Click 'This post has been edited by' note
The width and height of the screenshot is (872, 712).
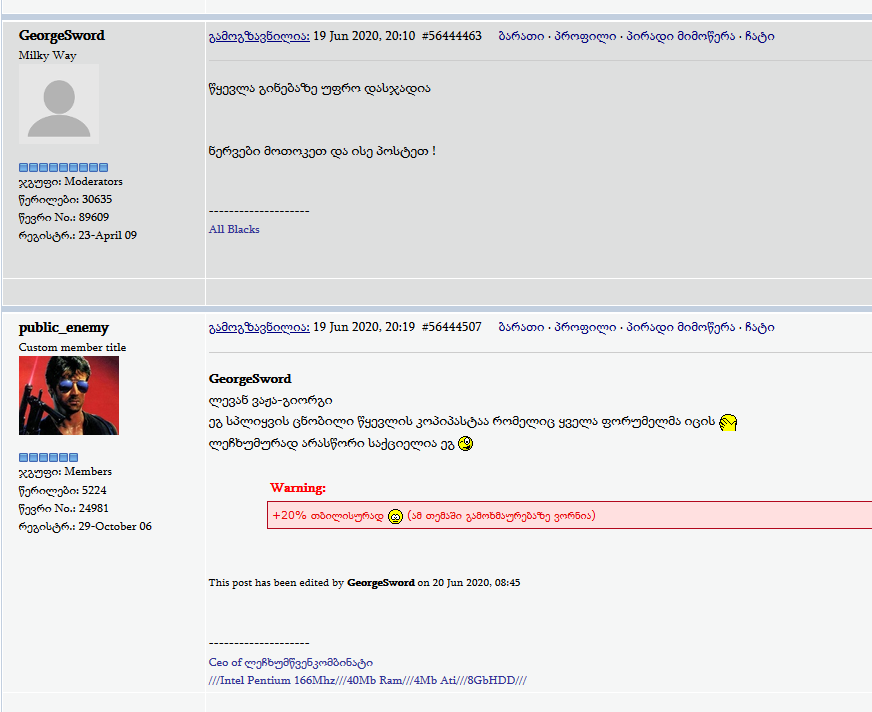276,582
